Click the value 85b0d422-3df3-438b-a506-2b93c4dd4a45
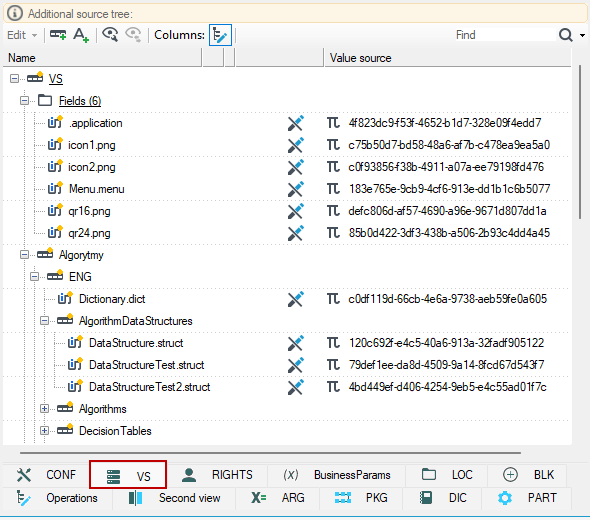This screenshot has width=590, height=520. click(x=449, y=233)
